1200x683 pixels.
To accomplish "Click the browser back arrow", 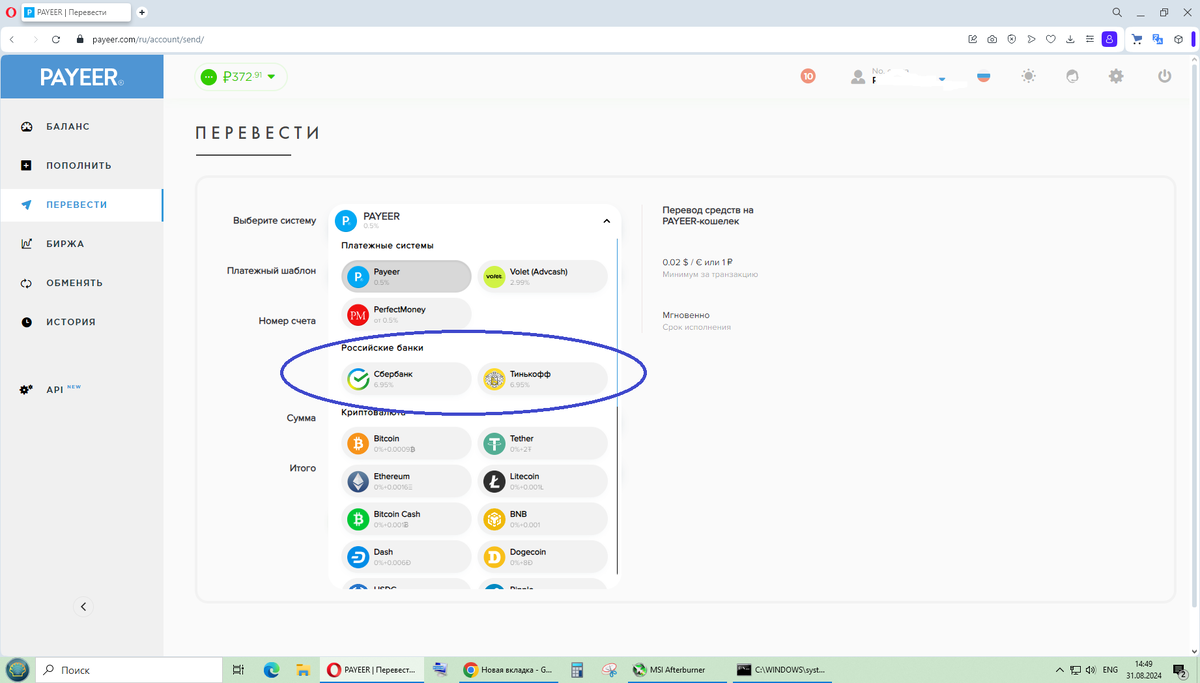I will click(x=11, y=39).
